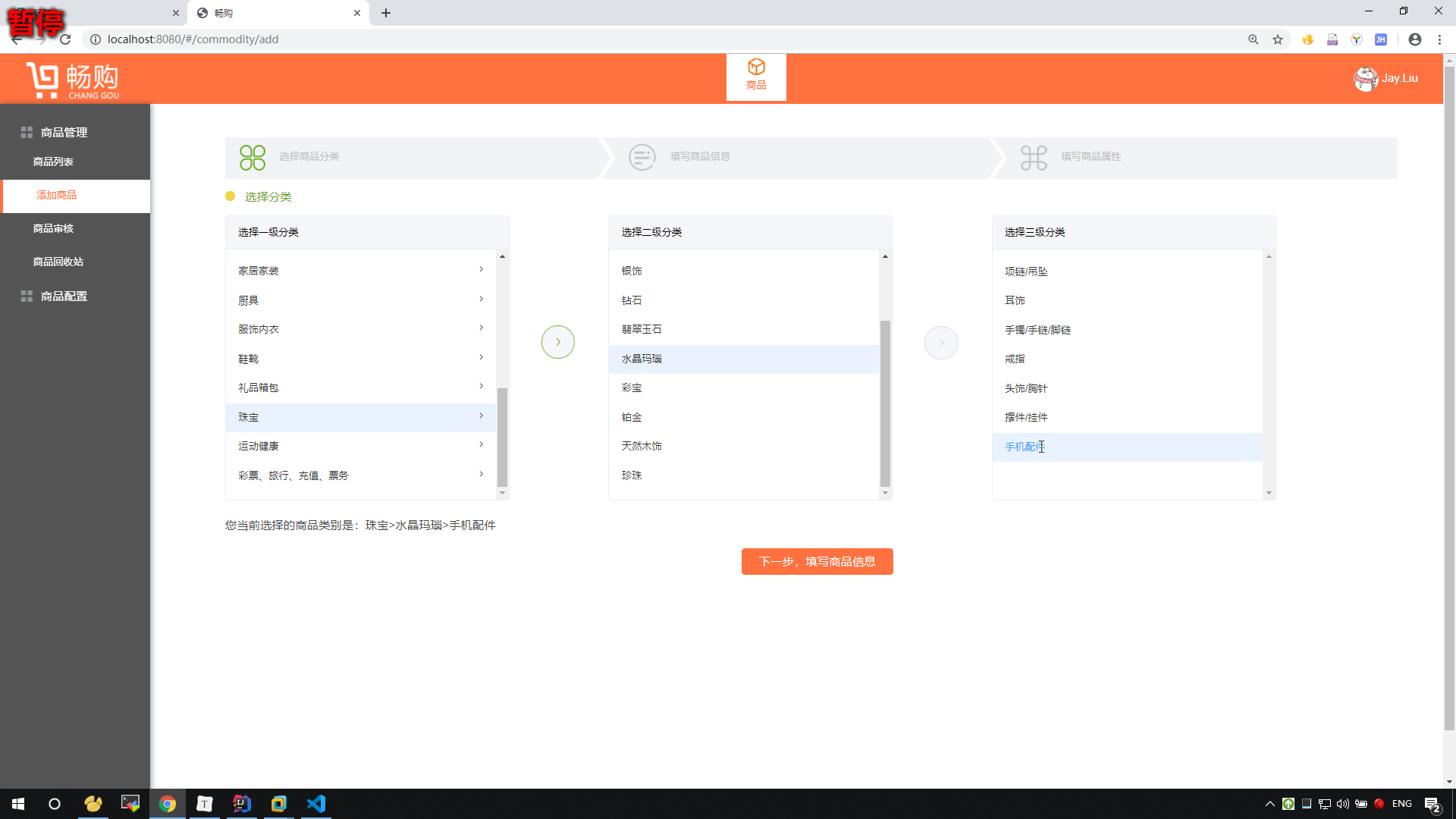This screenshot has width=1456, height=819.
Task: Open Windows Start menu
Action: (18, 804)
